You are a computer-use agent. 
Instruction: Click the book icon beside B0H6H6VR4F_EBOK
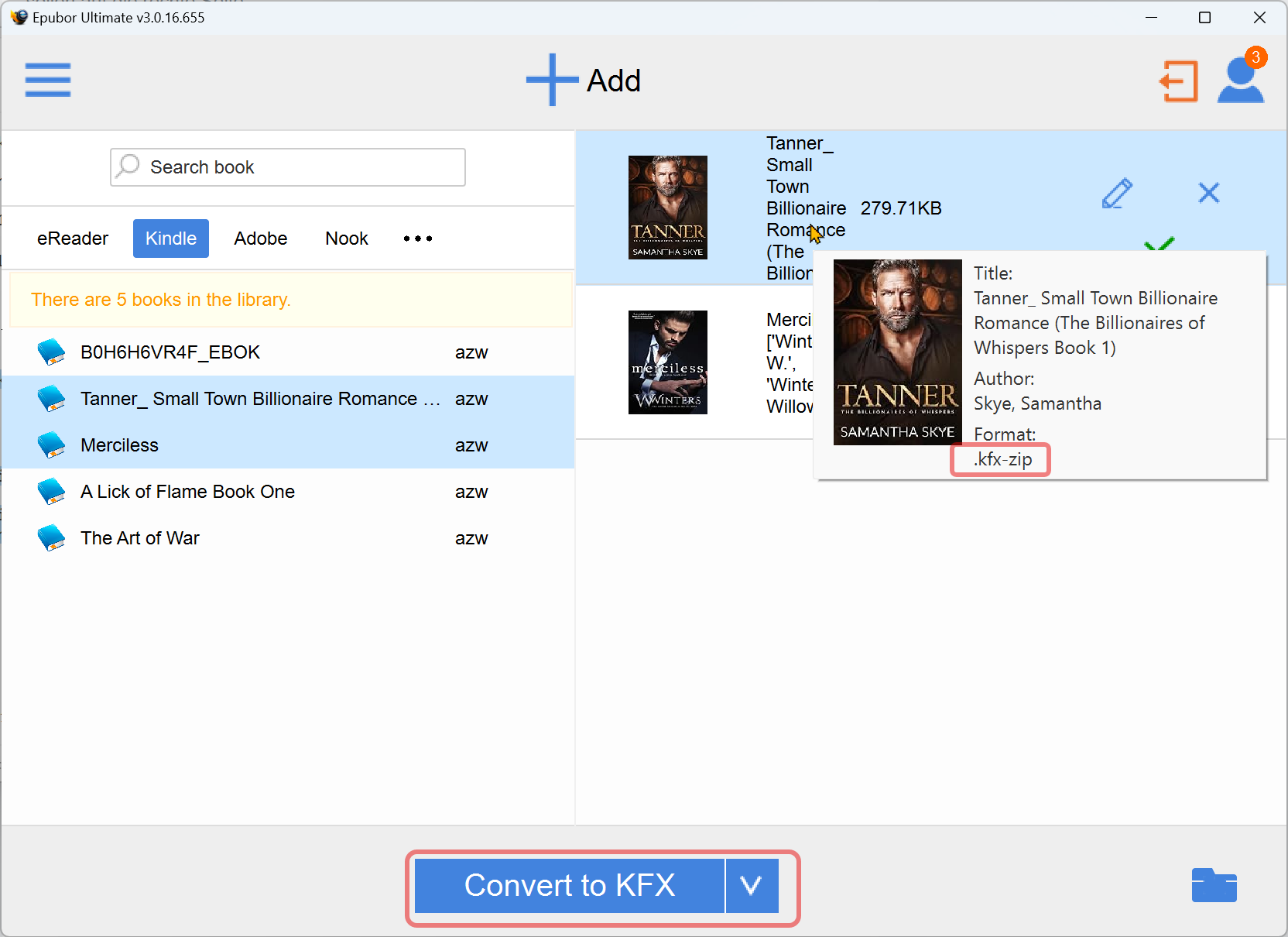pyautogui.click(x=52, y=352)
